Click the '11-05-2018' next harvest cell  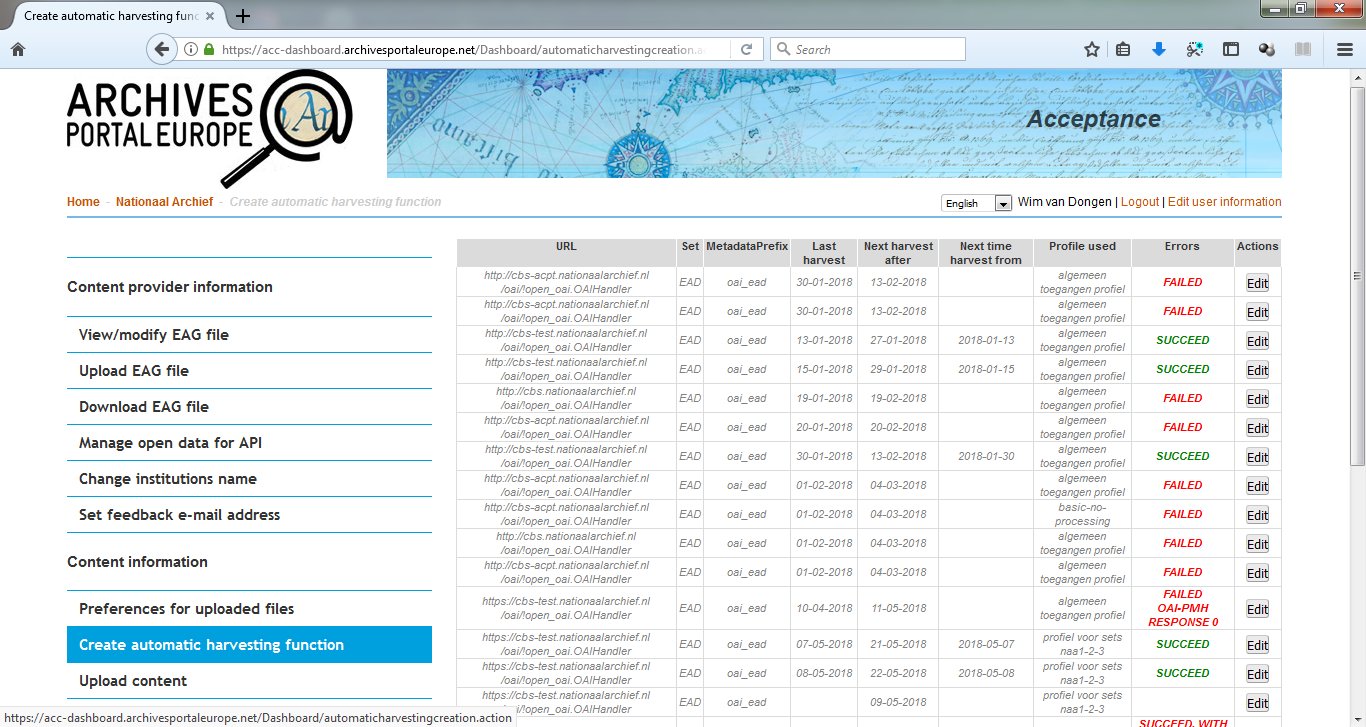[x=898, y=608]
